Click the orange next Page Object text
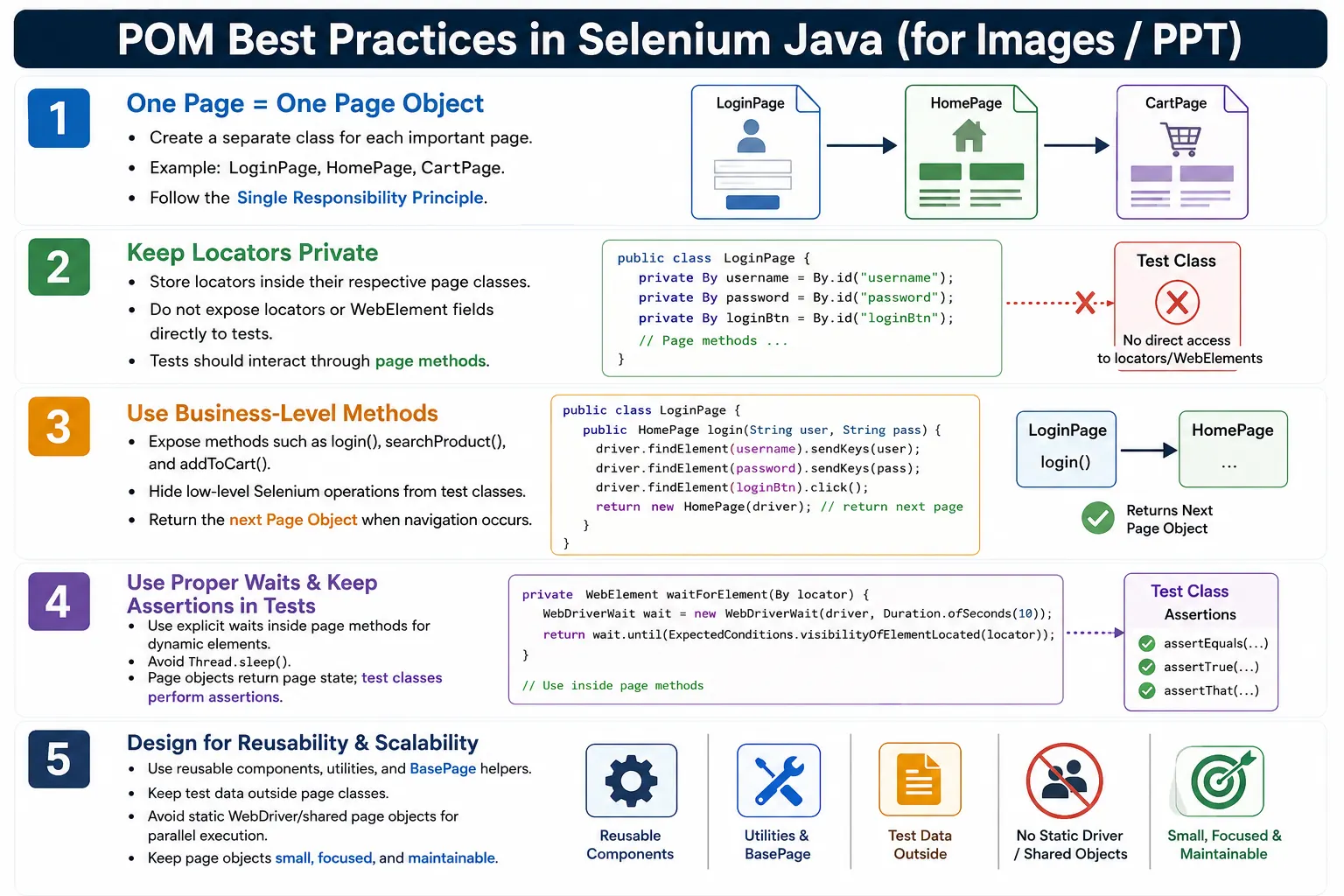 pos(293,520)
